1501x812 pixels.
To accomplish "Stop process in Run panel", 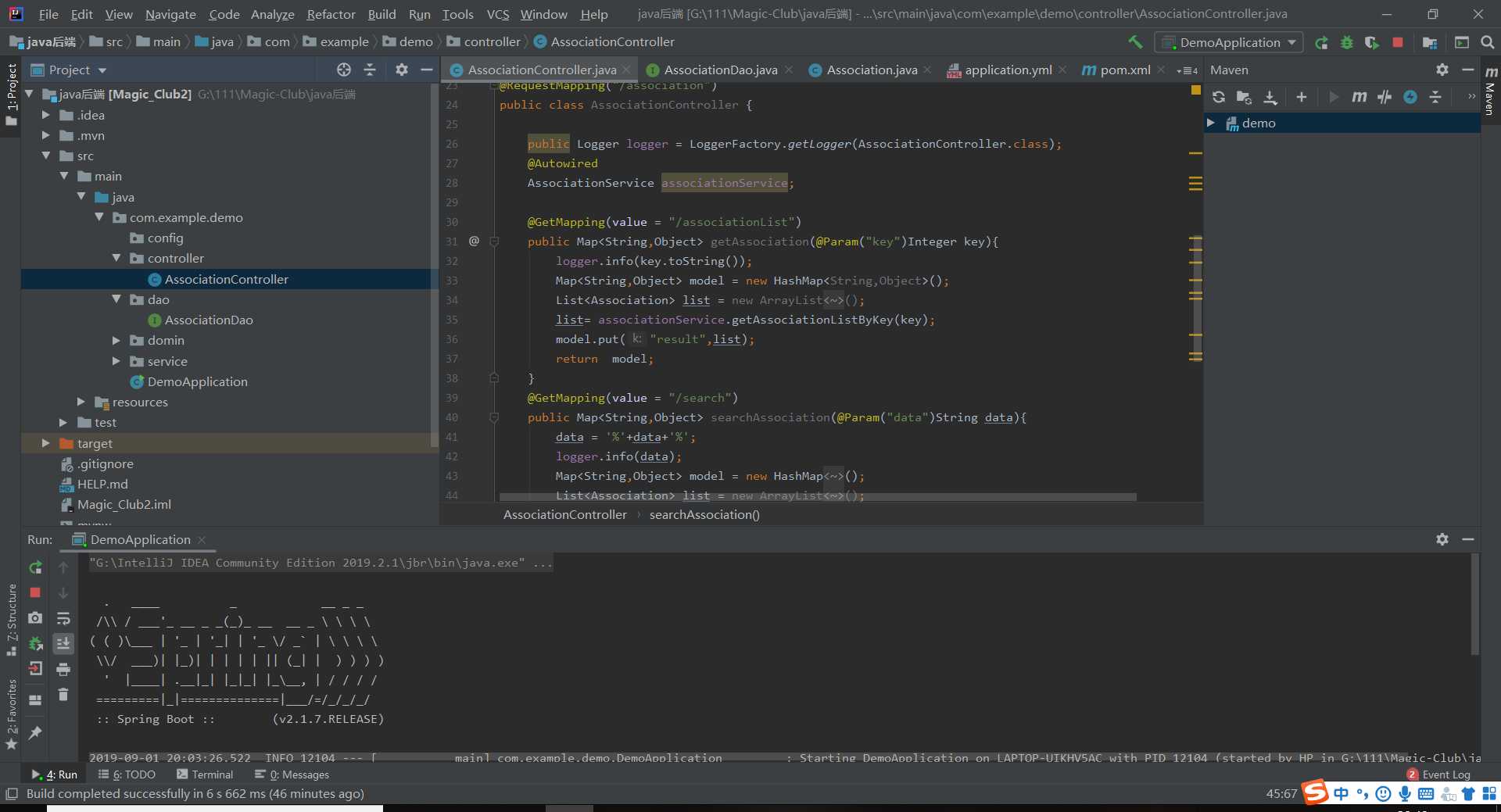I will coord(35,592).
